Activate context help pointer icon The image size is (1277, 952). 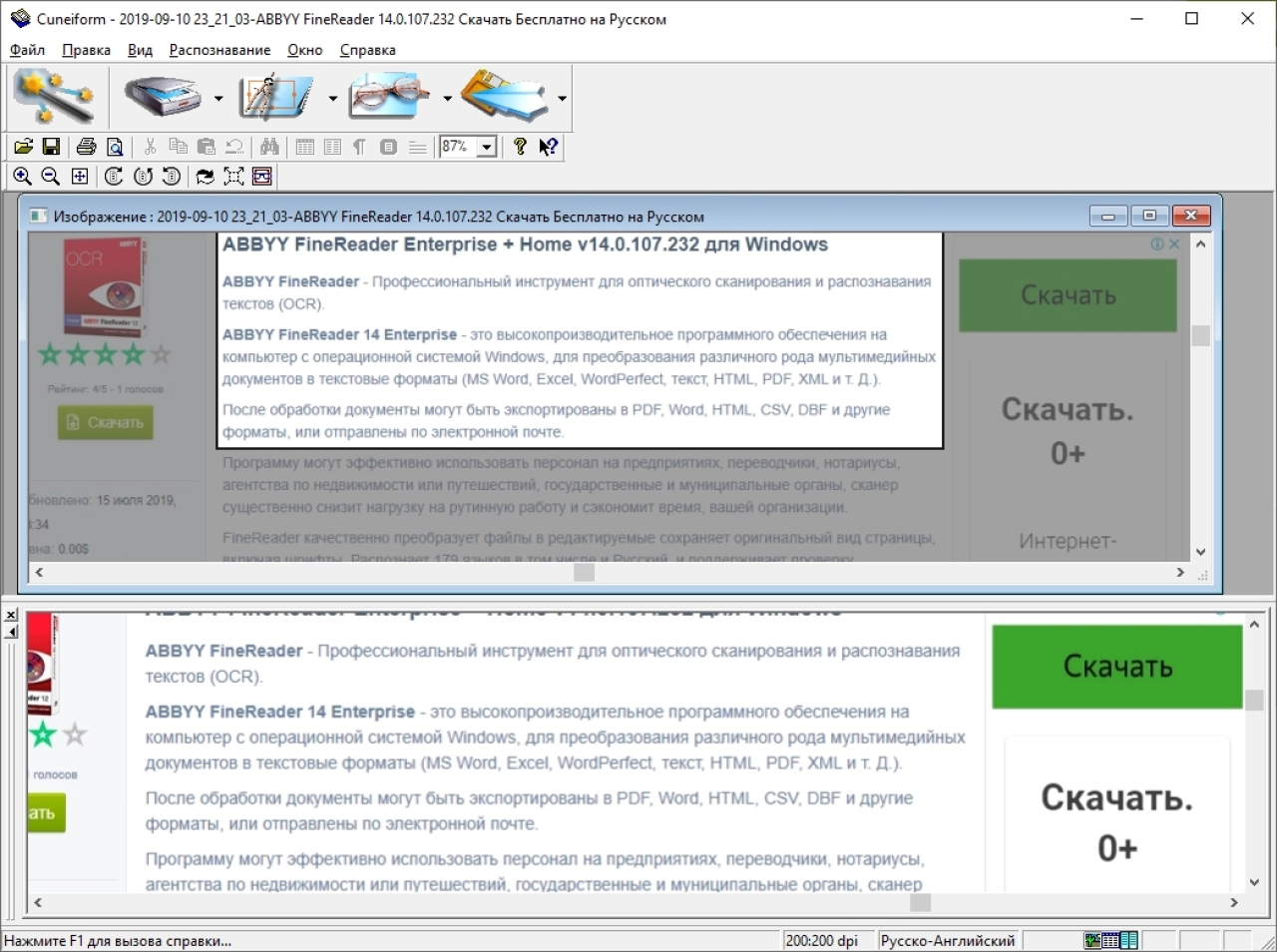click(x=549, y=147)
